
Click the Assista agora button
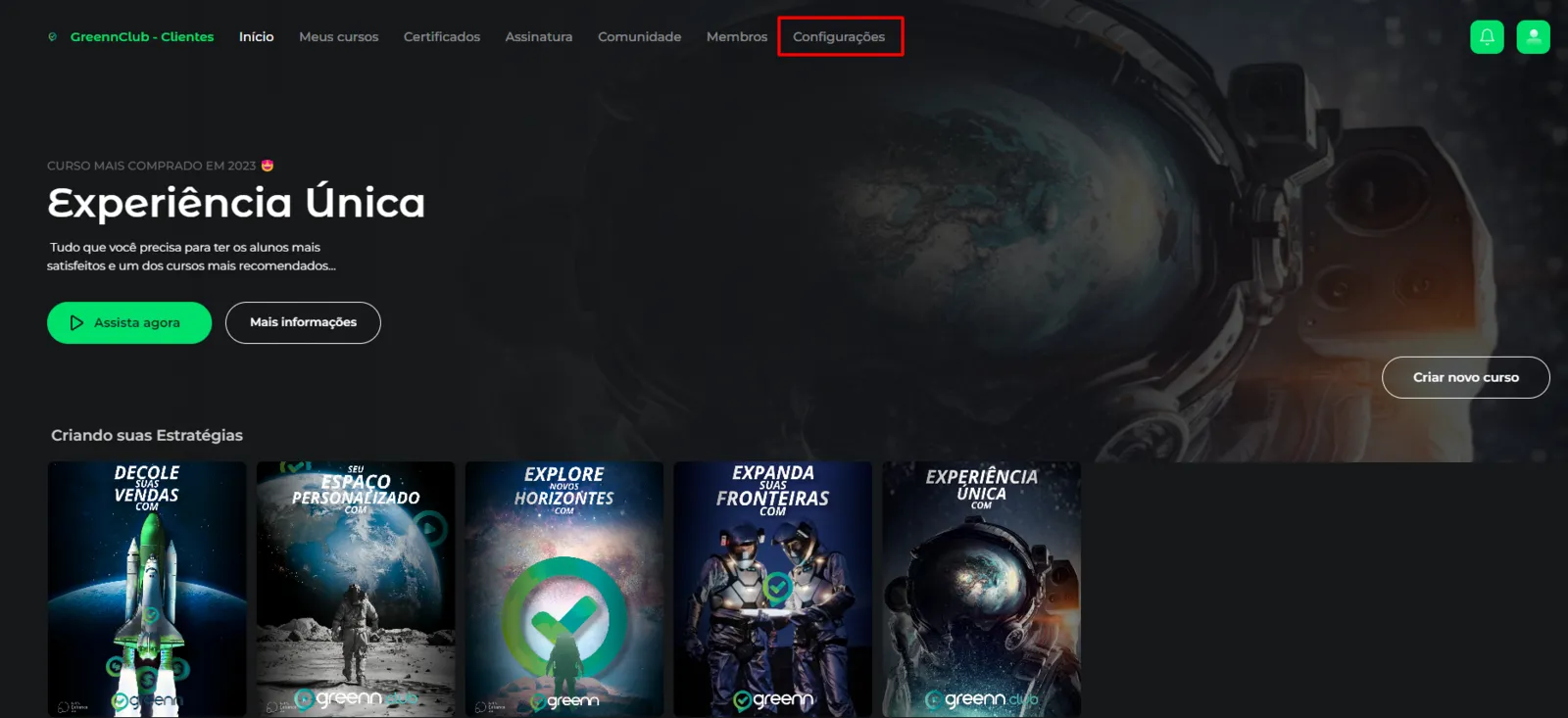click(x=129, y=322)
